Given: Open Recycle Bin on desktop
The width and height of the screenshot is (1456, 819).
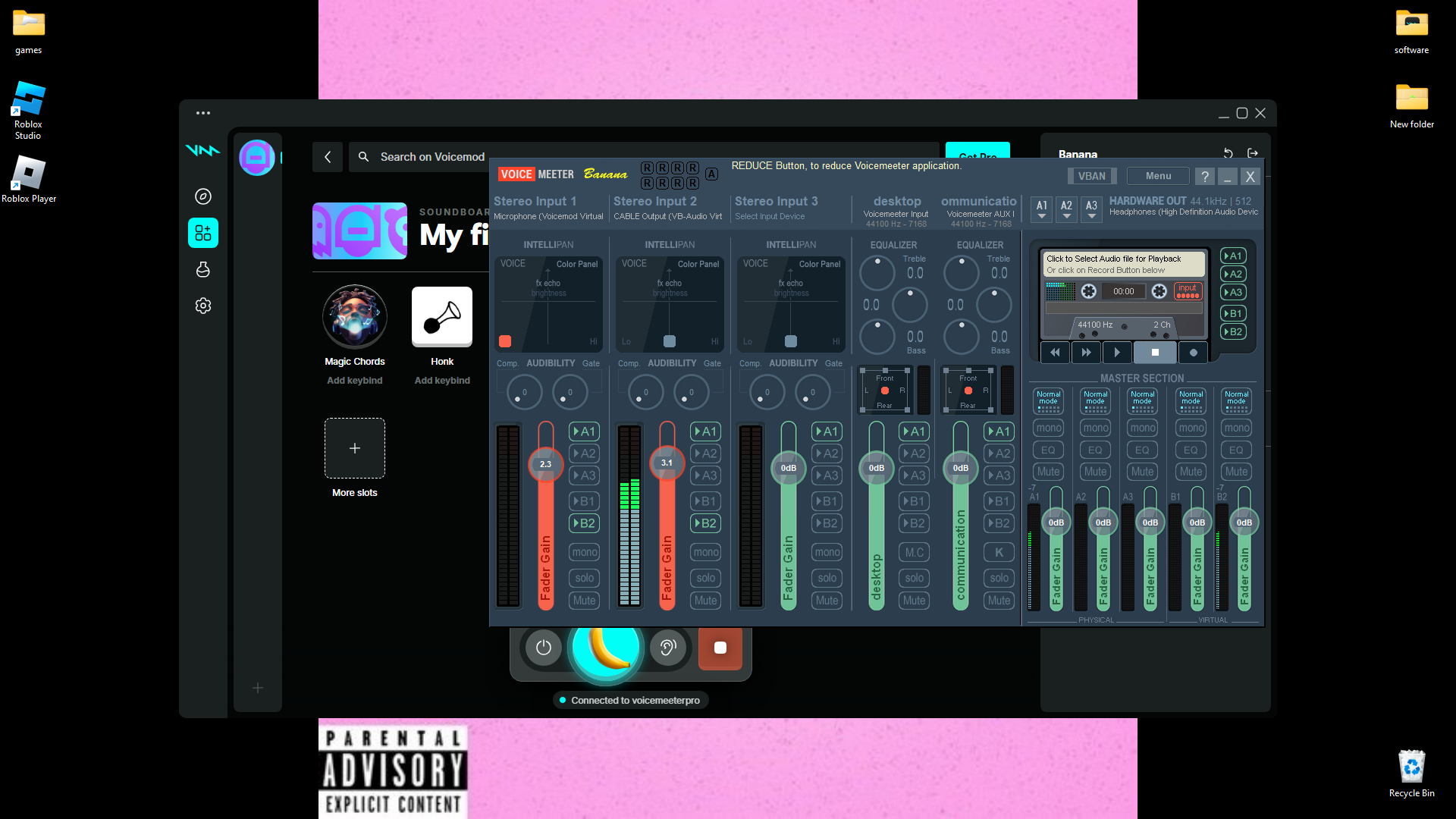Looking at the screenshot, I should click(1412, 773).
